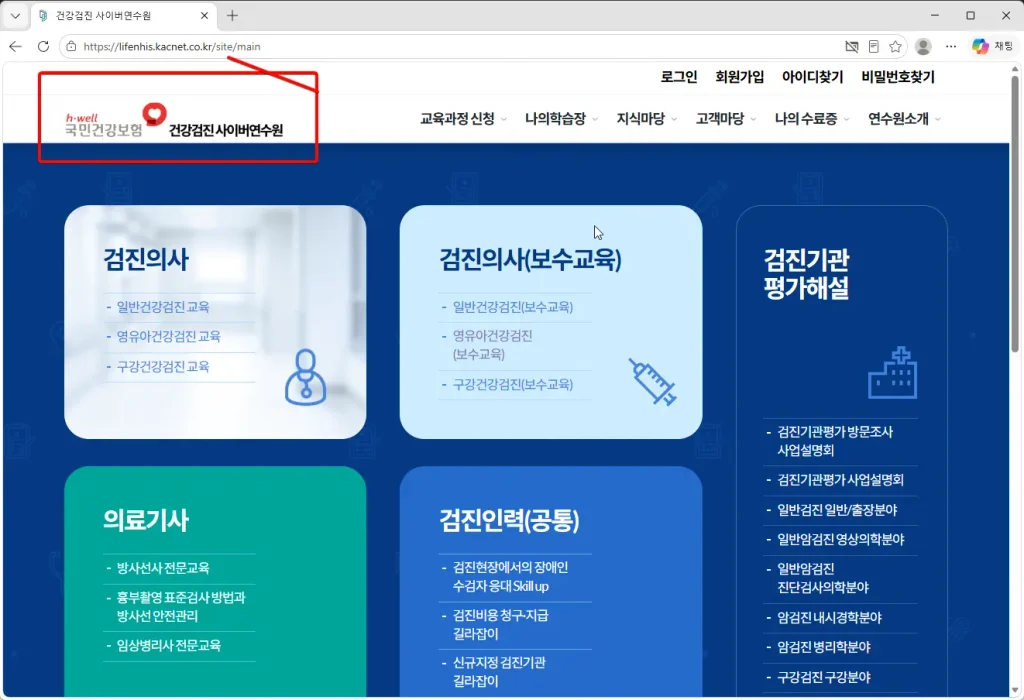
Task: Open the 연수원소개 menu
Action: [x=898, y=119]
